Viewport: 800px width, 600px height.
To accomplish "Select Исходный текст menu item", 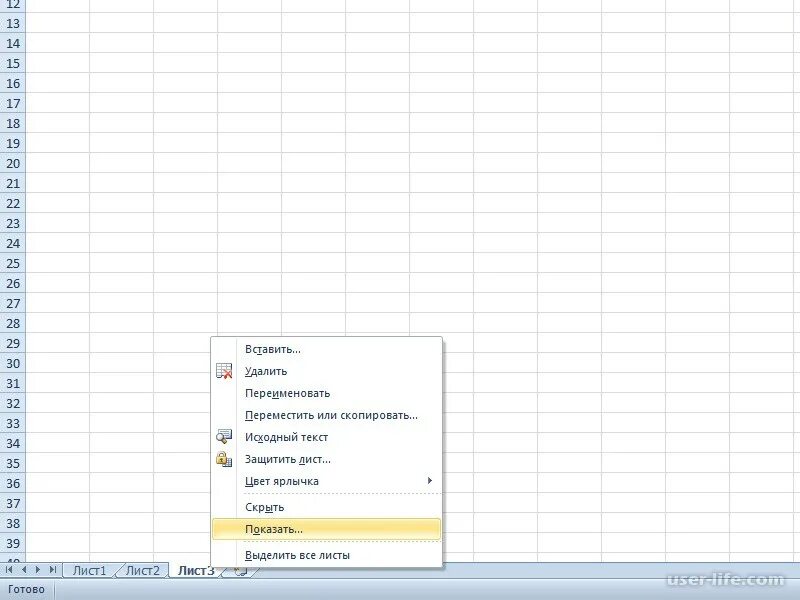I will (x=327, y=437).
